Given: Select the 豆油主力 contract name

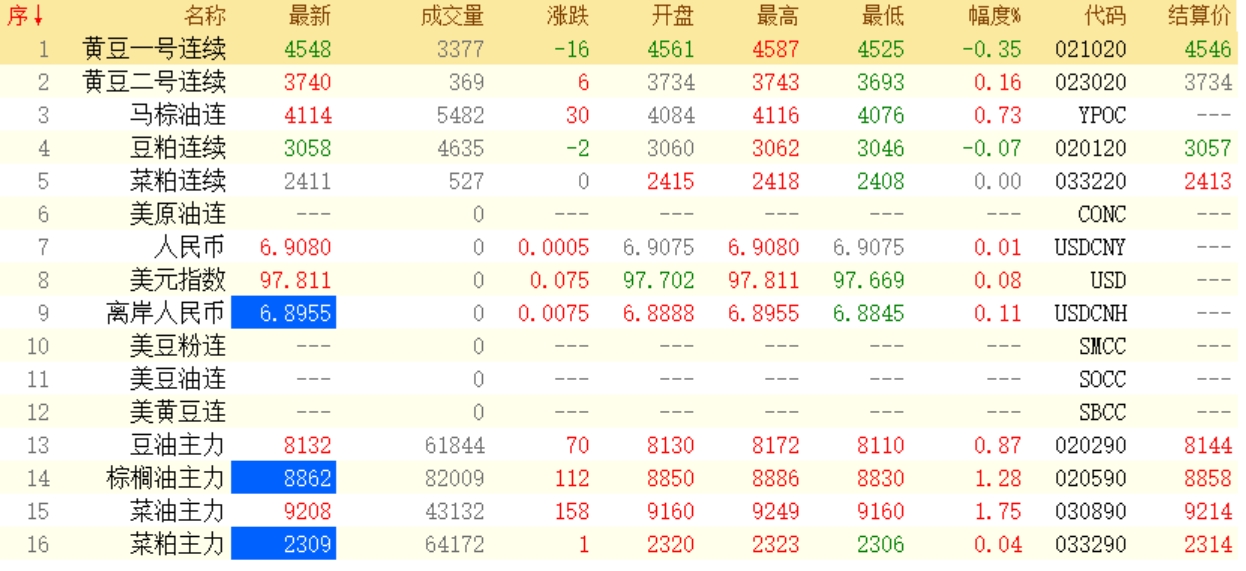Looking at the screenshot, I should click(x=177, y=445).
